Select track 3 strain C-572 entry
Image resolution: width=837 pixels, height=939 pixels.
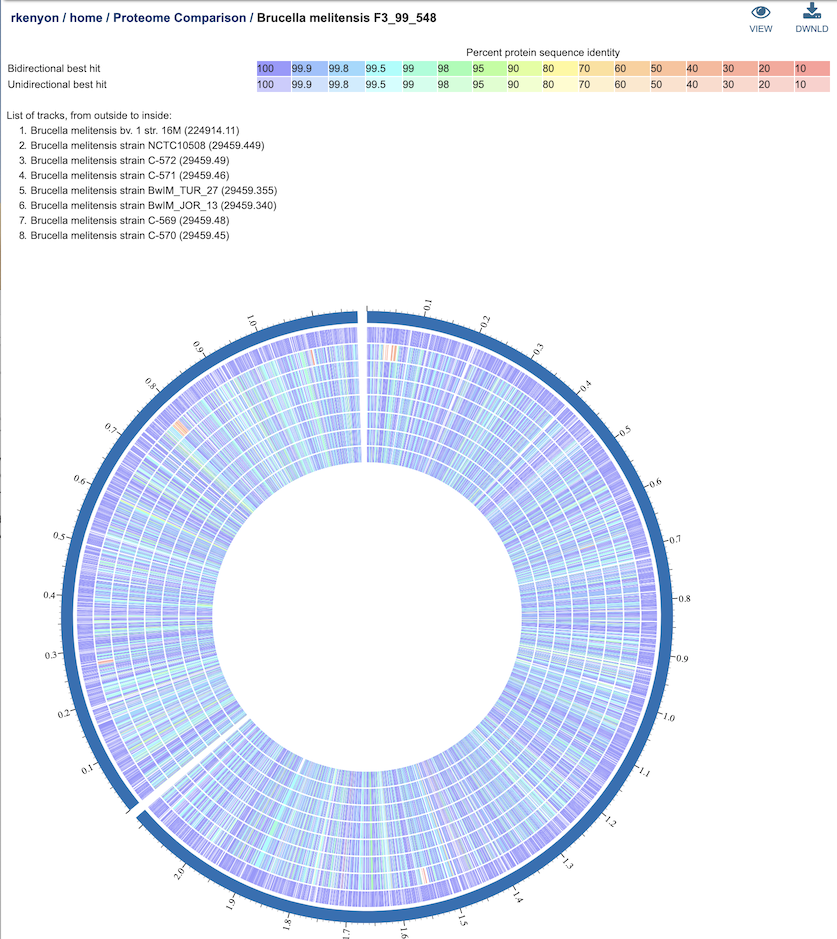[130, 160]
